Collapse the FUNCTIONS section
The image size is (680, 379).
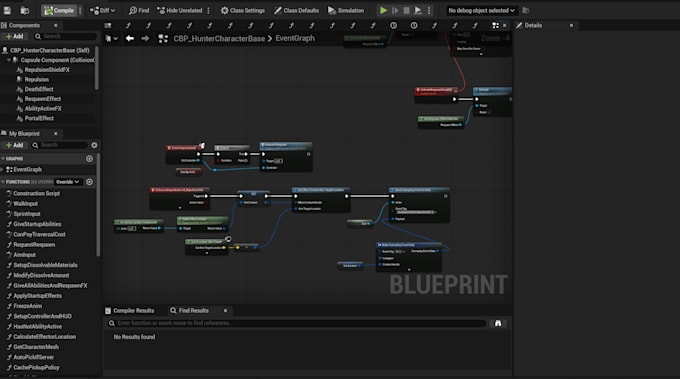(x=3, y=182)
